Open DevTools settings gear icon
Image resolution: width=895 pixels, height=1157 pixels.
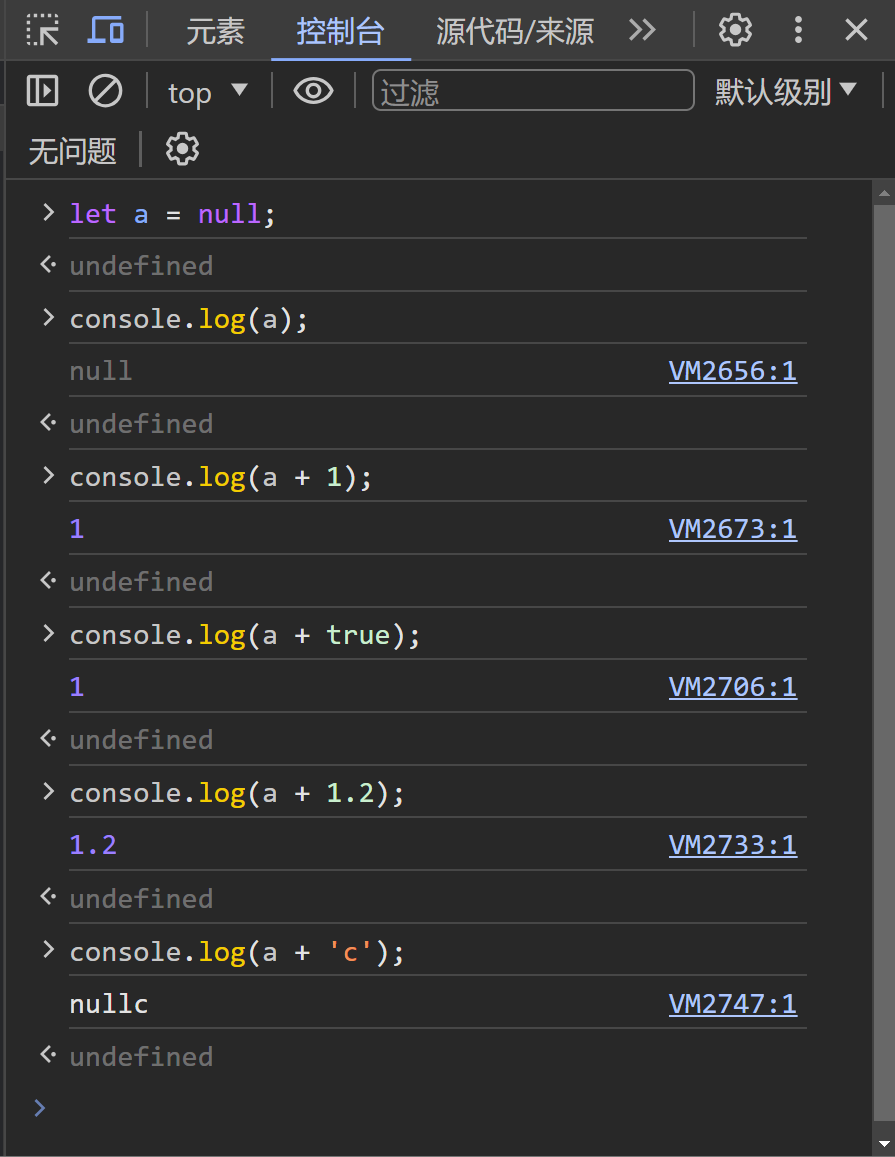[735, 30]
